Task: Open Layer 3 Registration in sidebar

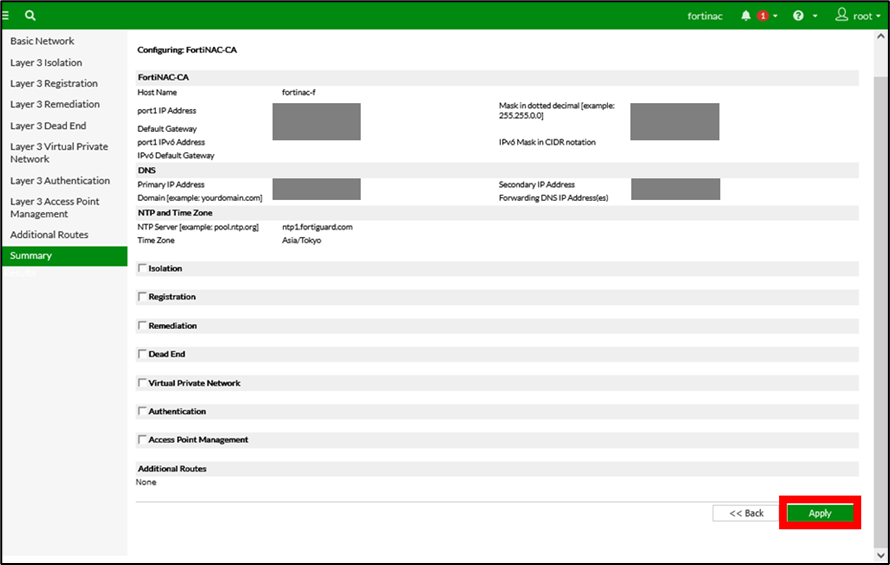Action: (x=54, y=83)
